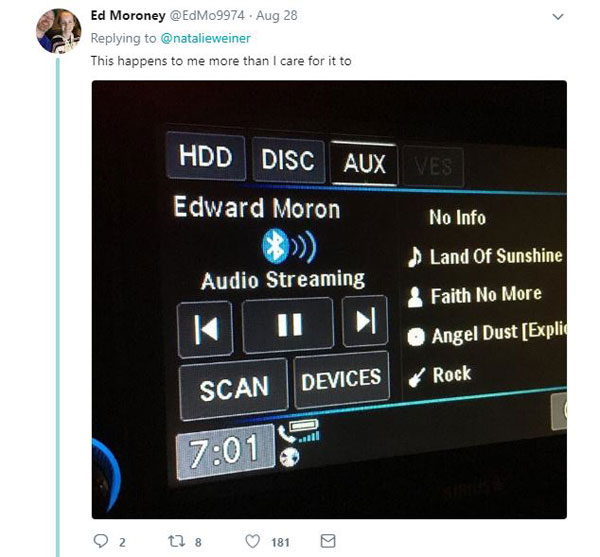600x557 pixels.
Task: Open the @natalieweiner mention link
Action: pyautogui.click(x=205, y=38)
